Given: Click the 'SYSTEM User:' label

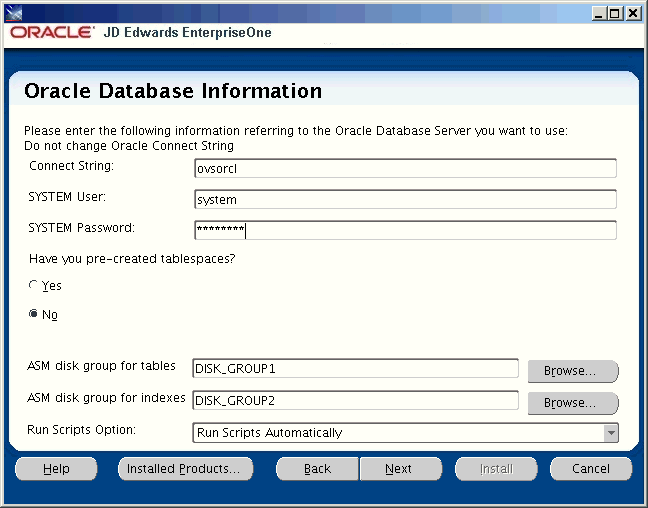Looking at the screenshot, I should (x=67, y=197).
